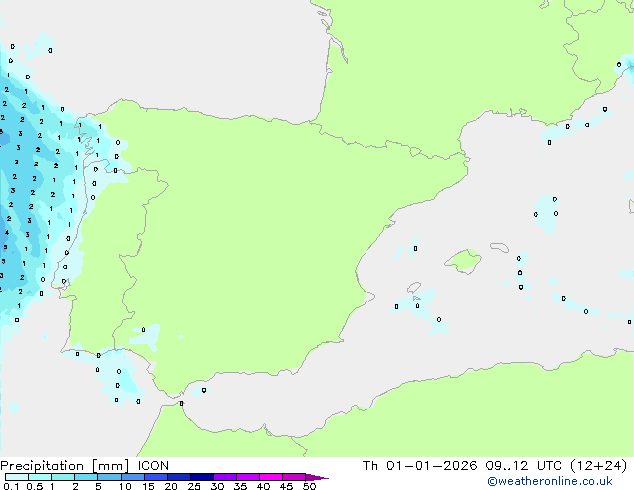The height and width of the screenshot is (490, 634).
Task: Click the legend value label "0.1"
Action: pyautogui.click(x=9, y=487)
